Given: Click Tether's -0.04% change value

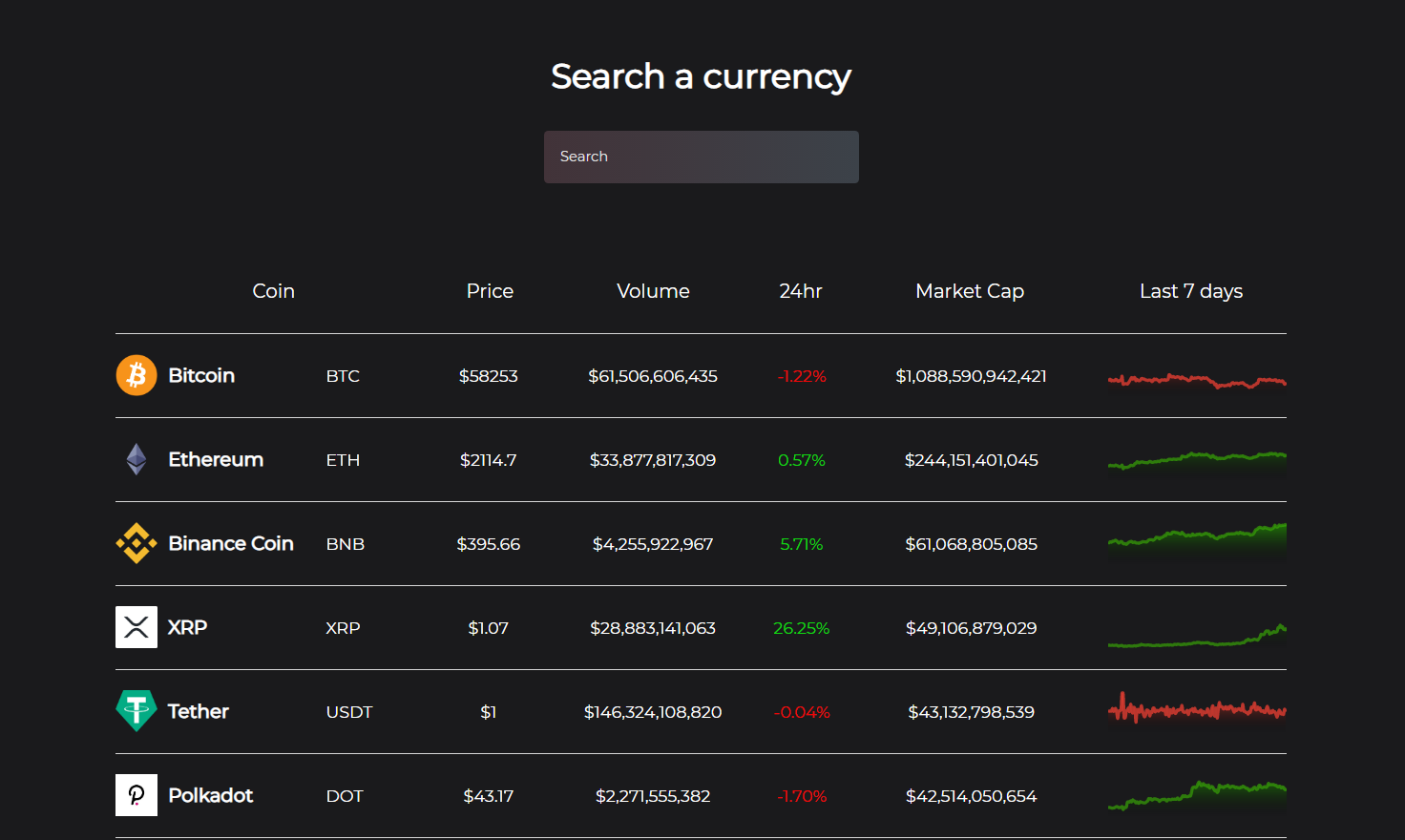Looking at the screenshot, I should click(x=802, y=712).
